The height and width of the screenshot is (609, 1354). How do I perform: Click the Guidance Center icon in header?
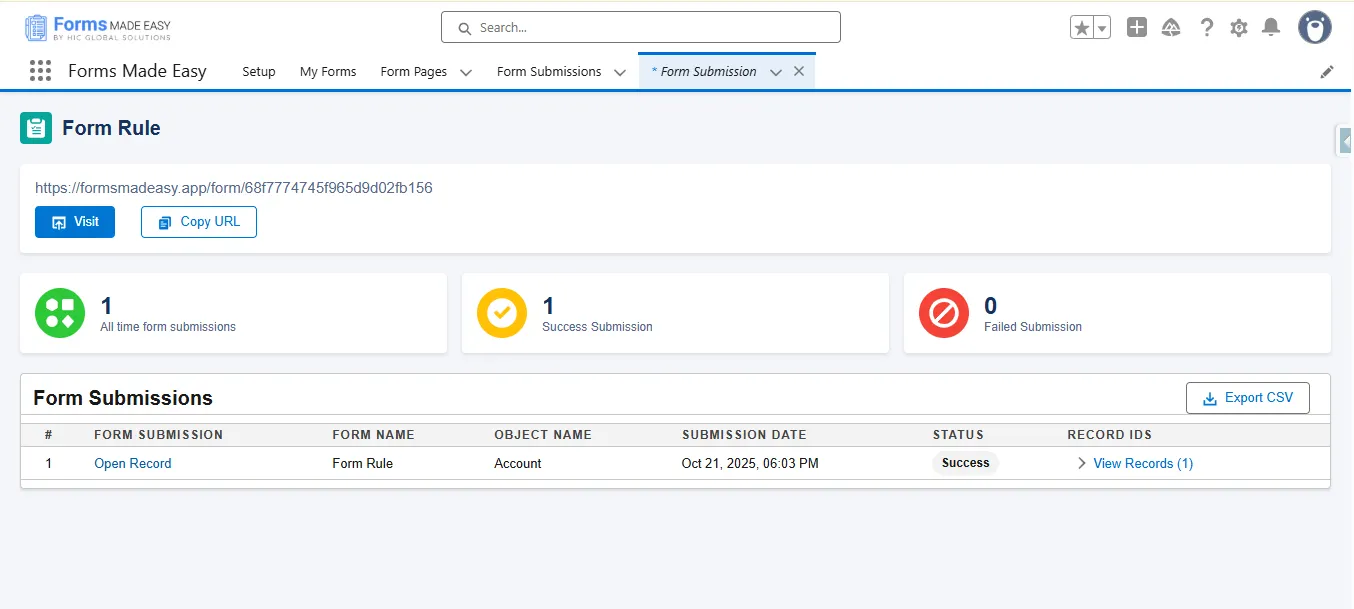(x=1171, y=28)
